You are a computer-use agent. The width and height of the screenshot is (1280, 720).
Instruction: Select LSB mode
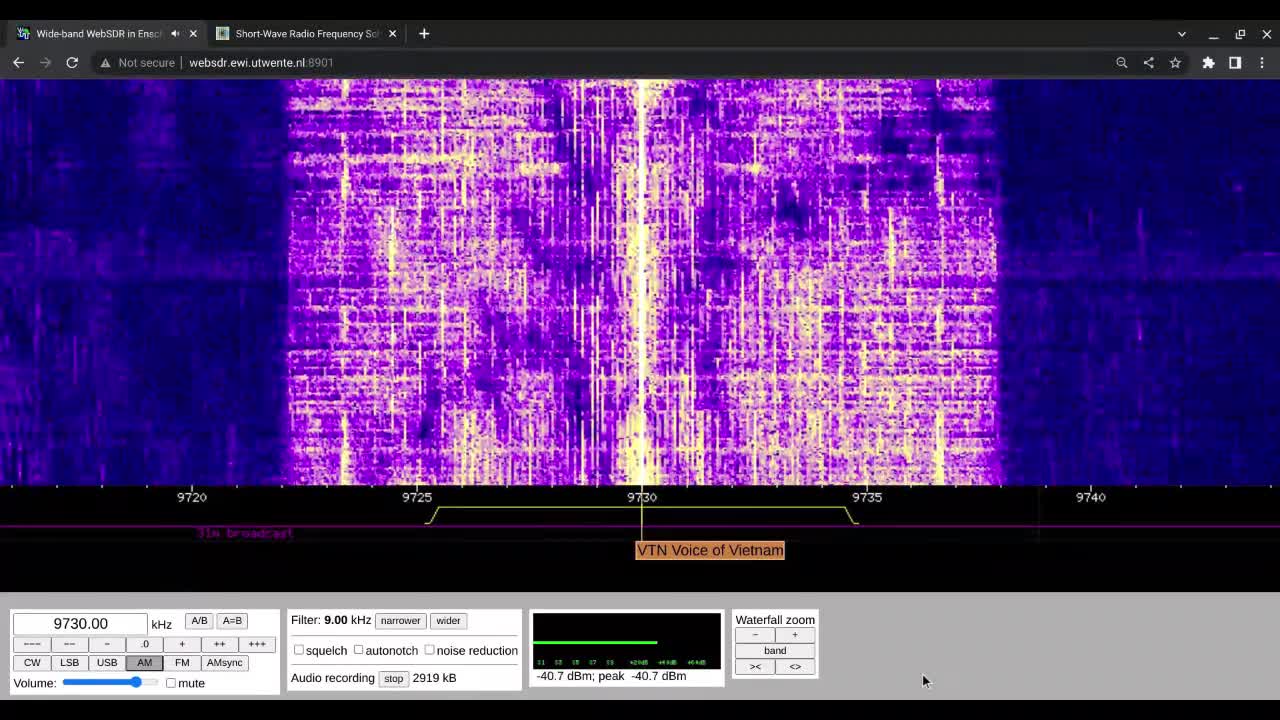(69, 663)
